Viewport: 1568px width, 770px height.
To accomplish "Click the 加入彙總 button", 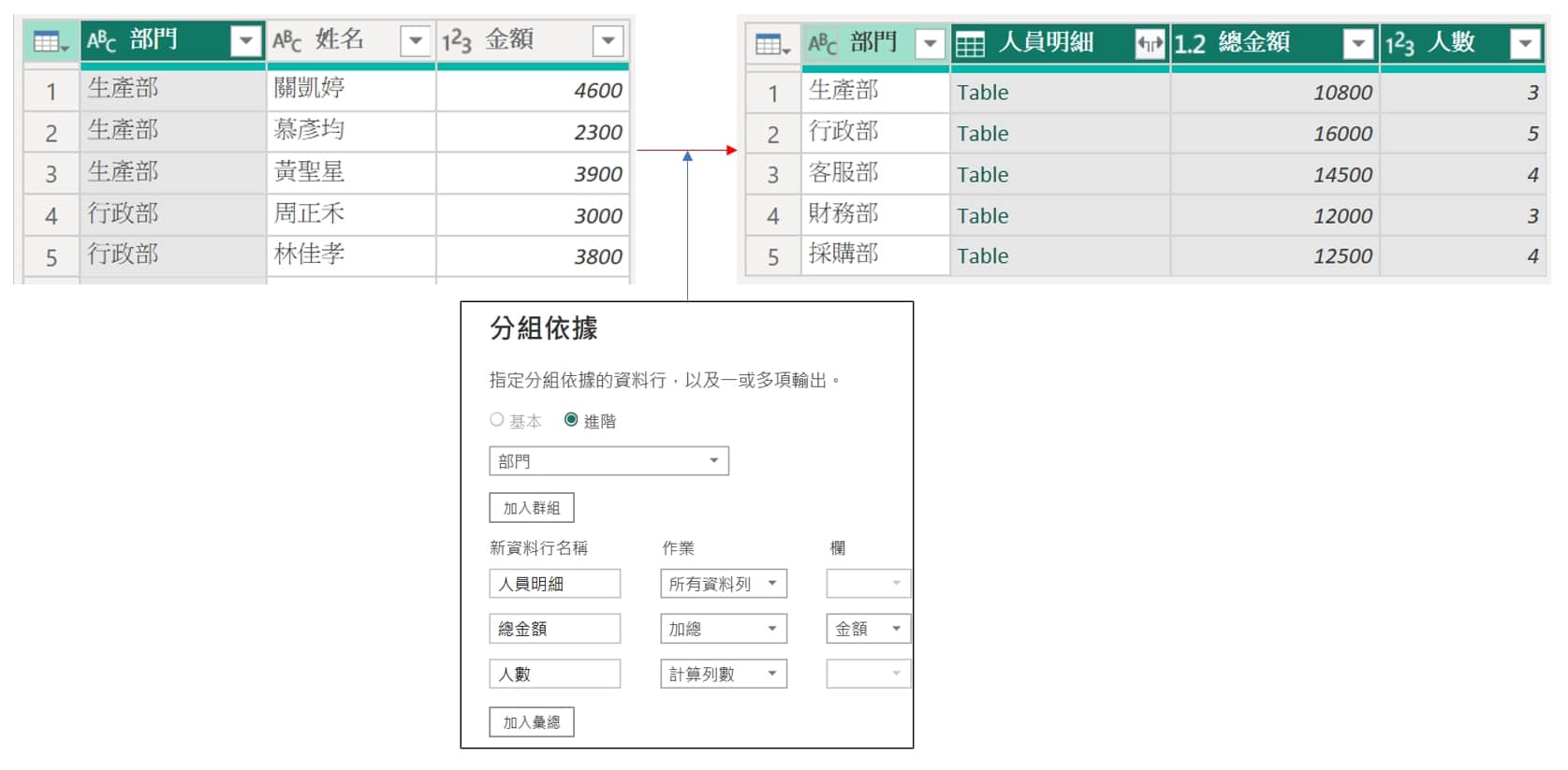I will [531, 722].
